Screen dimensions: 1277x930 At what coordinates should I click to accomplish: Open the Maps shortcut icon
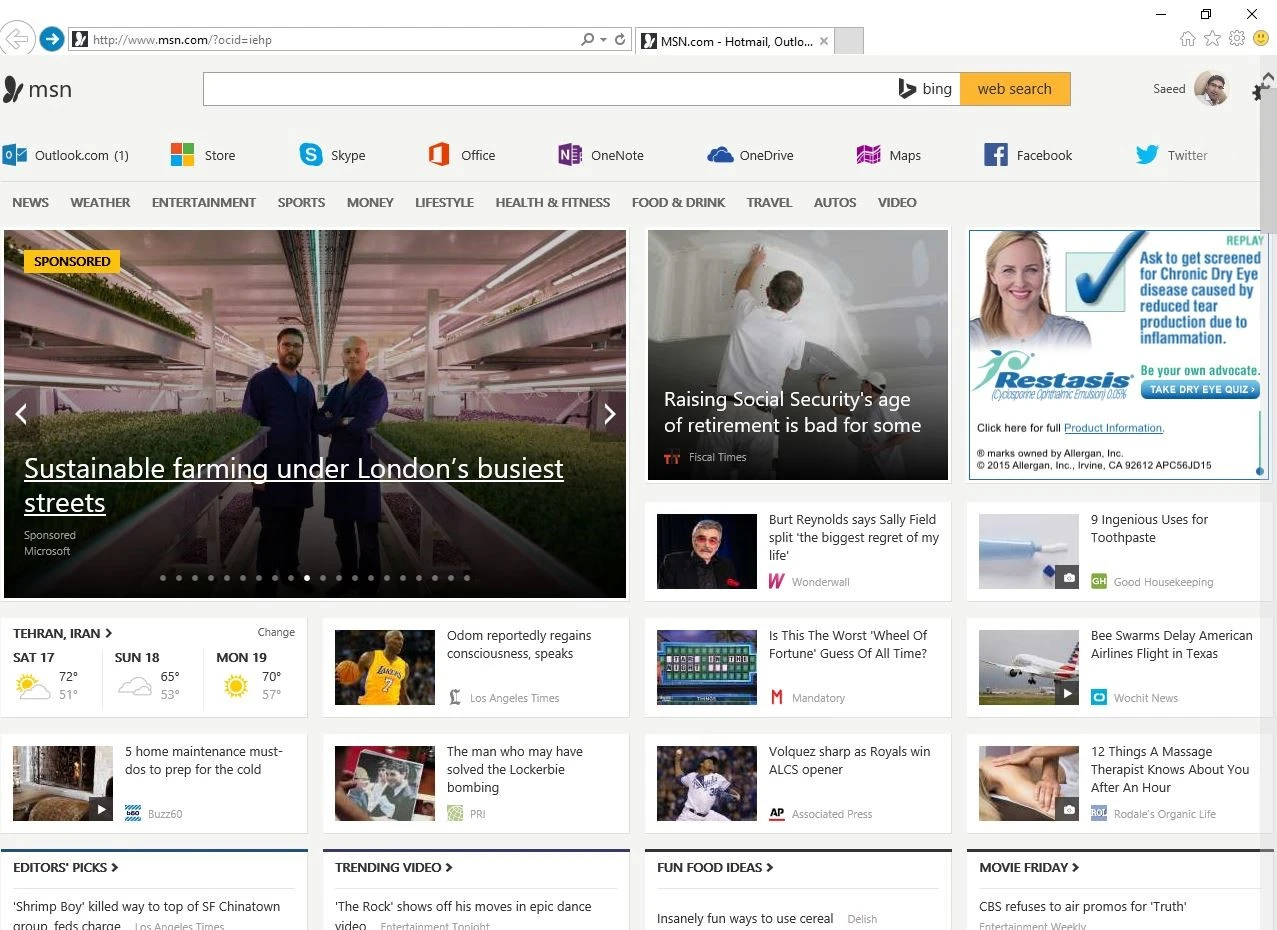pyautogui.click(x=868, y=155)
